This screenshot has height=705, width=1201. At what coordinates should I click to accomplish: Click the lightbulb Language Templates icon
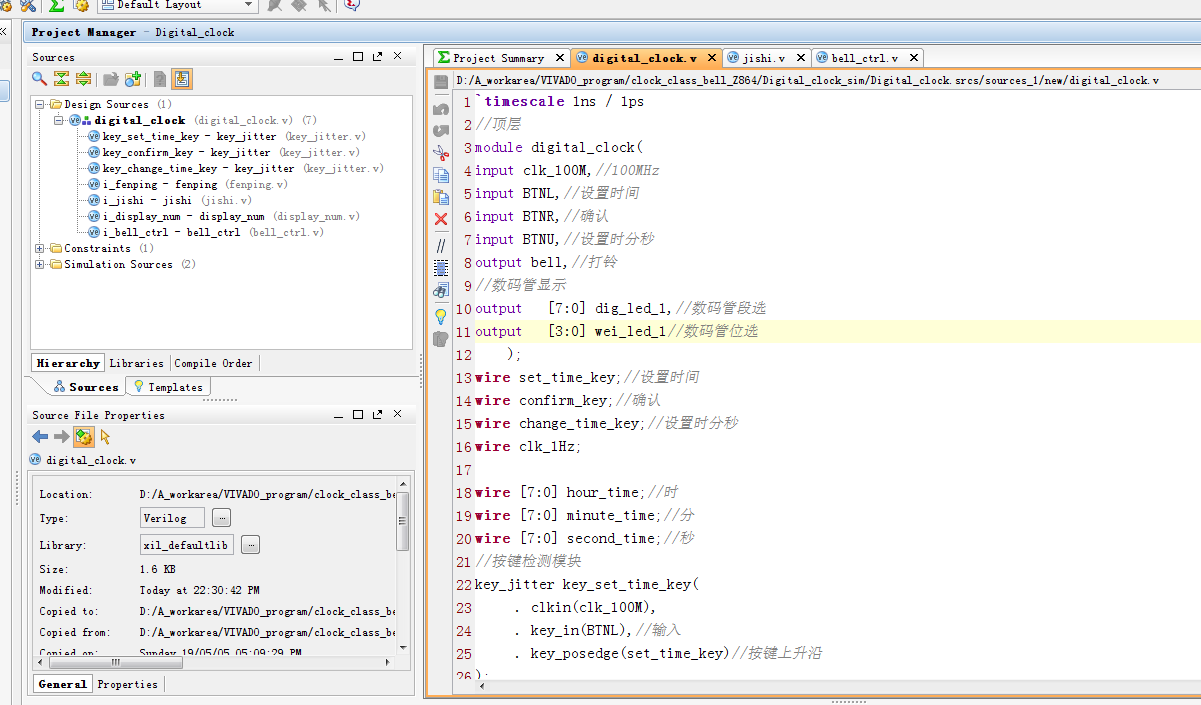(x=441, y=316)
